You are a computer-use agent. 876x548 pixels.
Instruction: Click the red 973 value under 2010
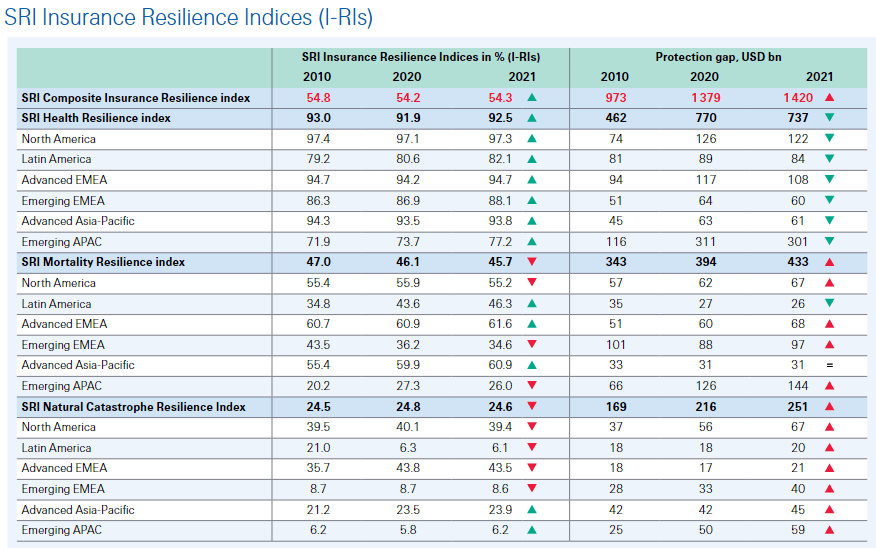click(614, 98)
